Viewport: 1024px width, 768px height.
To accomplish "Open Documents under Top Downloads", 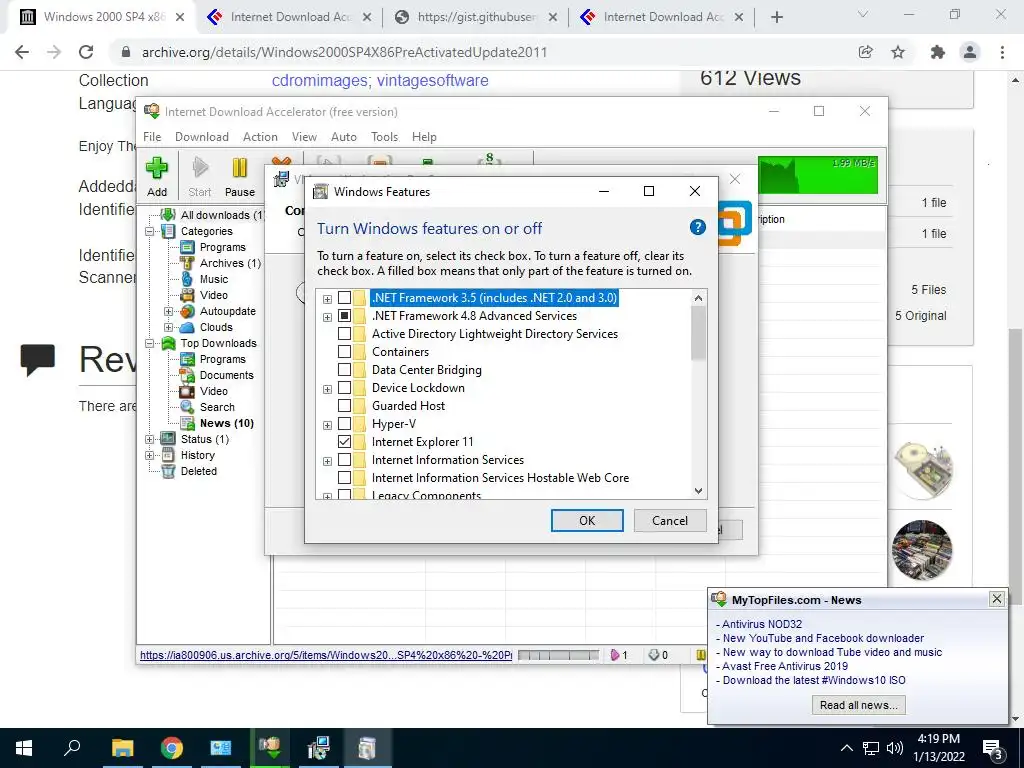I will pos(226,375).
